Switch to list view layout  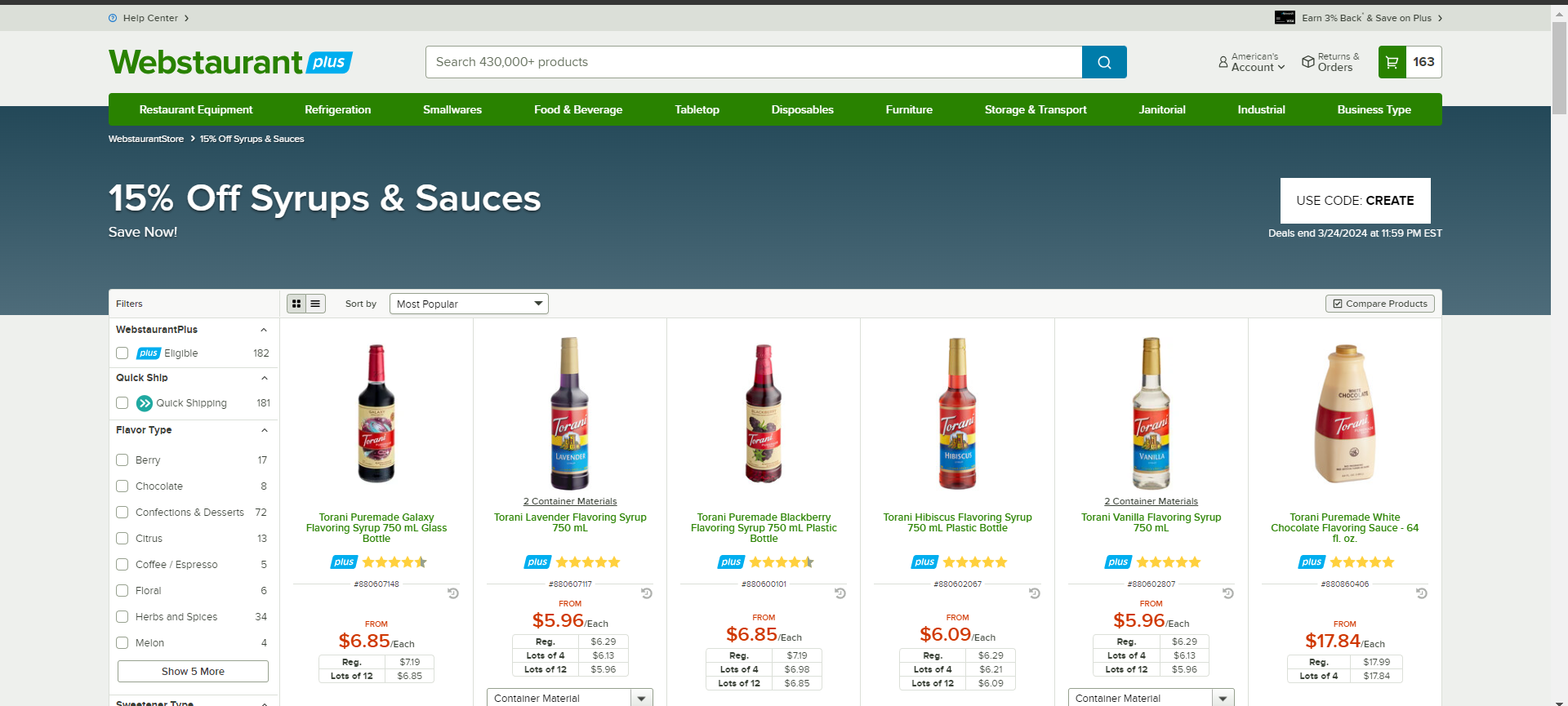click(315, 304)
